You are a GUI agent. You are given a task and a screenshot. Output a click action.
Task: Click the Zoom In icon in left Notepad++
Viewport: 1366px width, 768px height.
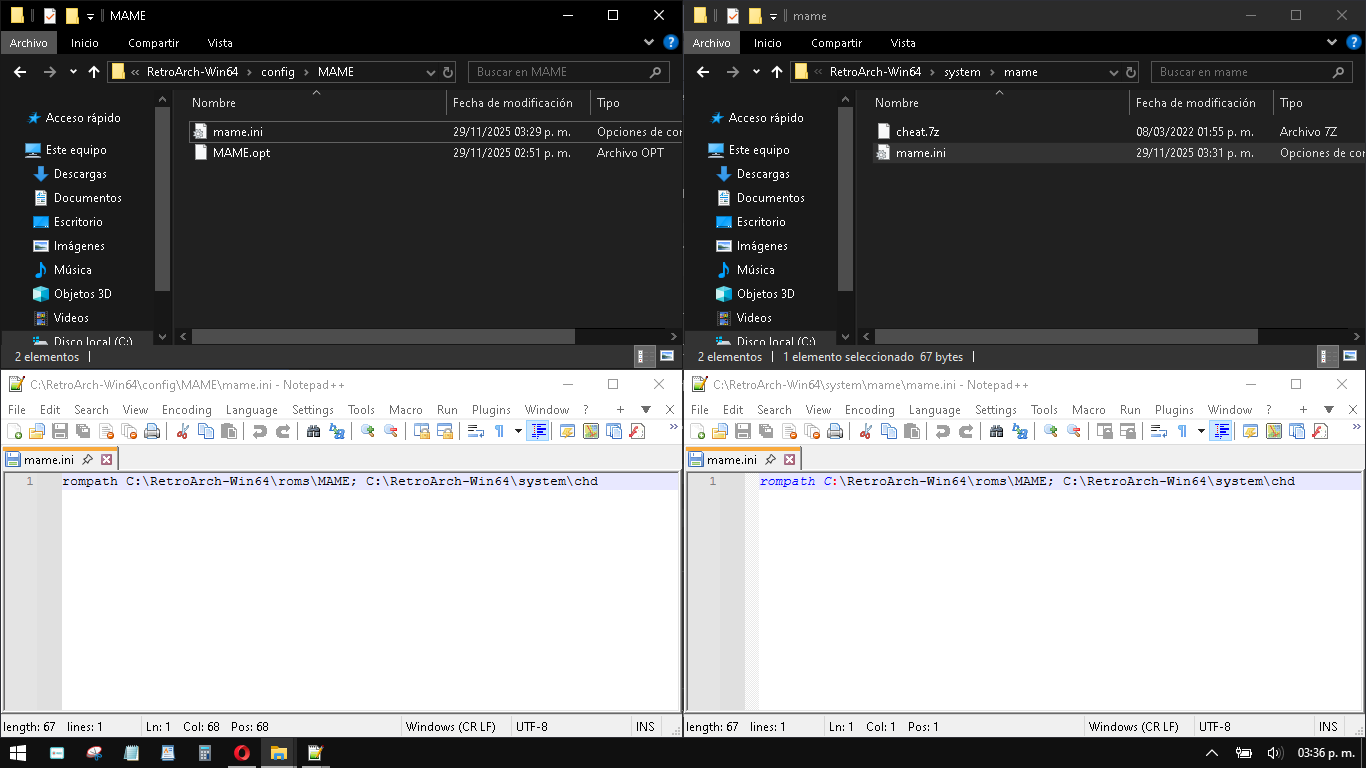click(368, 431)
